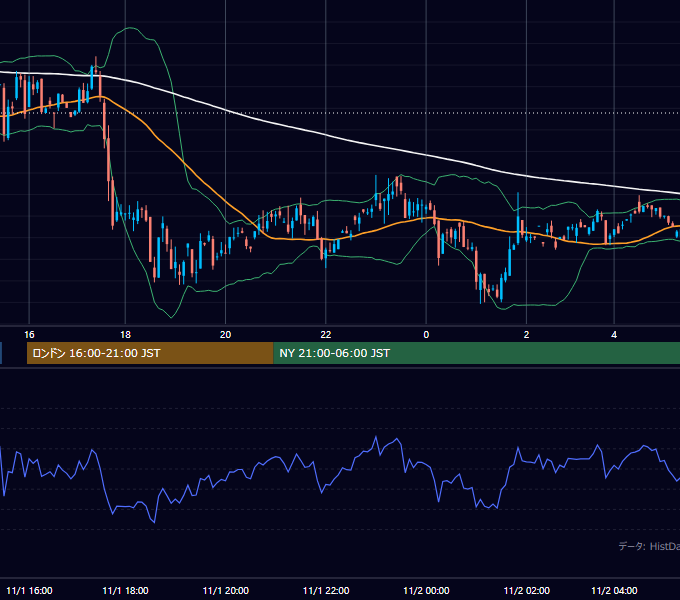Click the 11/1 22:00 time axis label
The width and height of the screenshot is (680, 600).
click(326, 590)
